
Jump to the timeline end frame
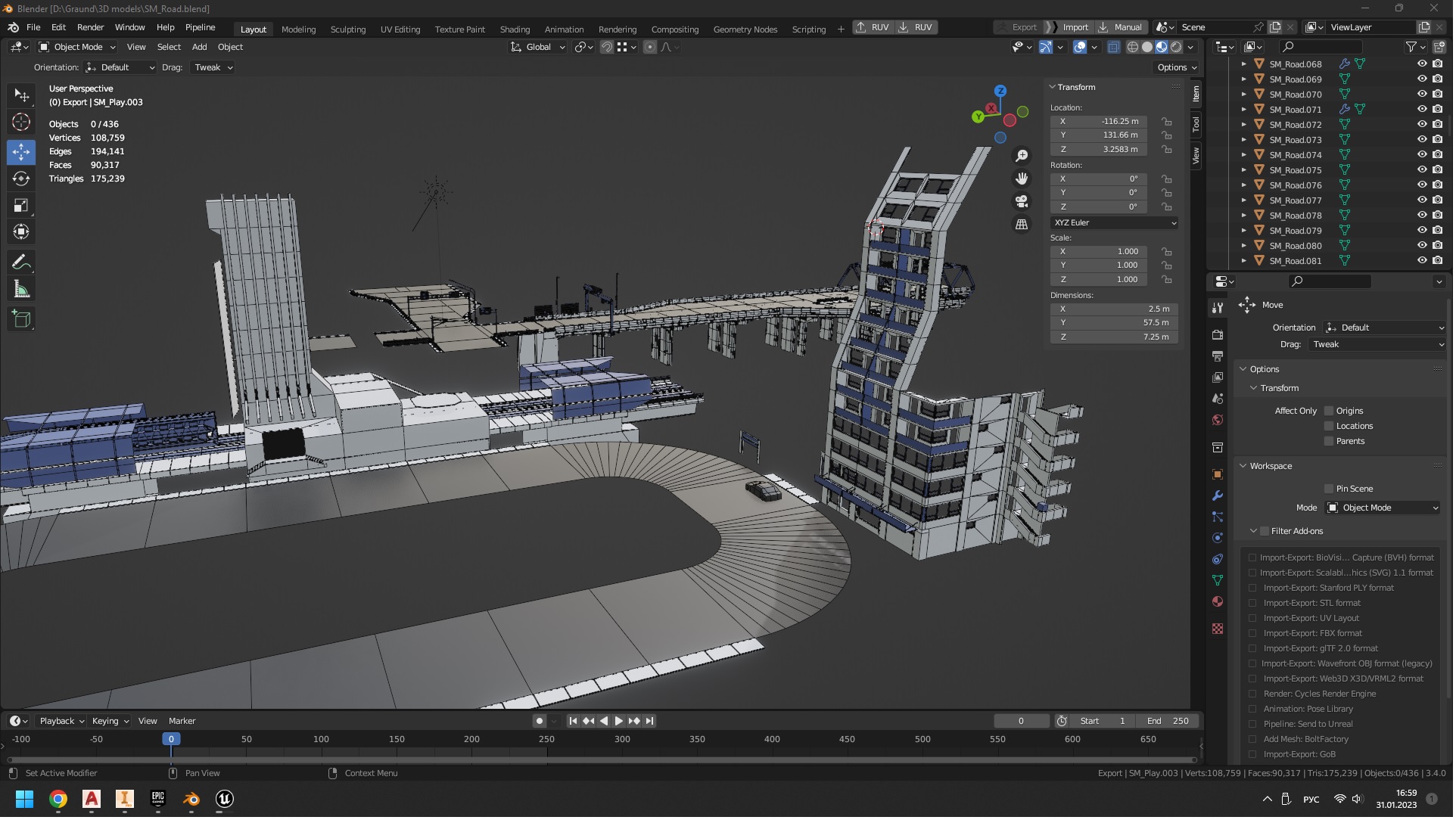[x=651, y=722]
